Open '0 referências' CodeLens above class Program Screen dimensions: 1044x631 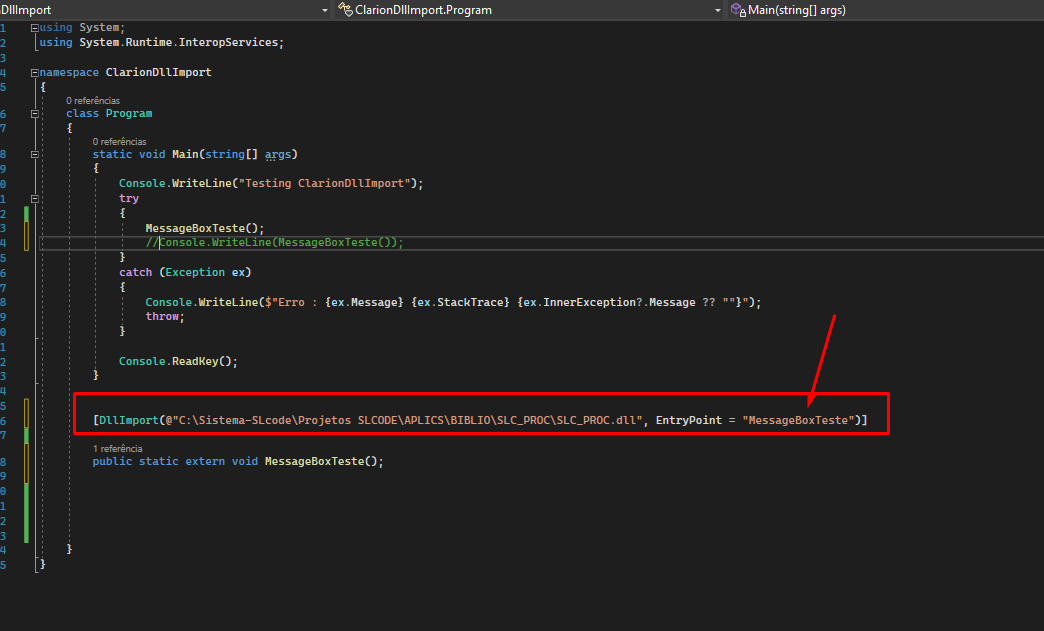click(93, 101)
